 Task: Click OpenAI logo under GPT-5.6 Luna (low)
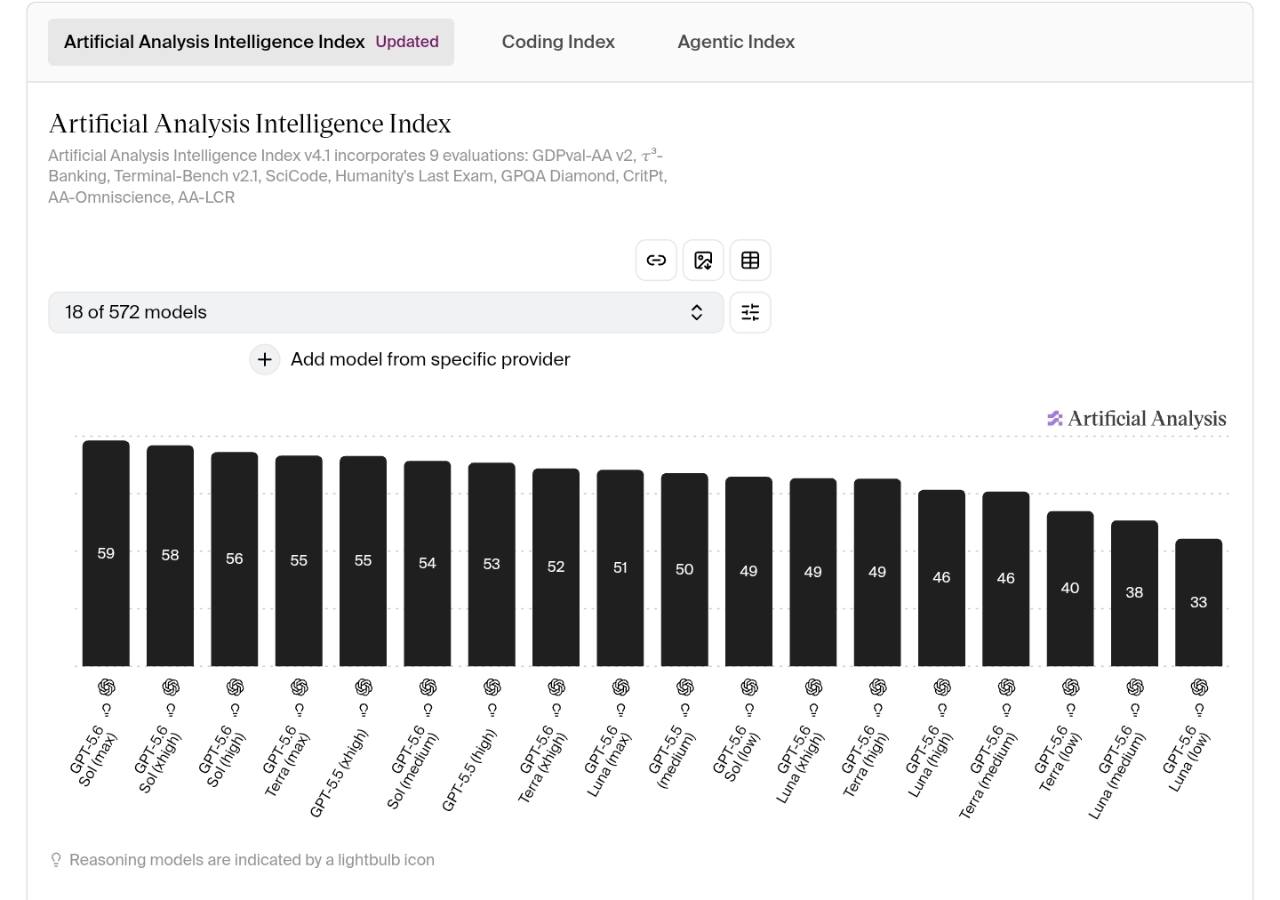point(1199,687)
